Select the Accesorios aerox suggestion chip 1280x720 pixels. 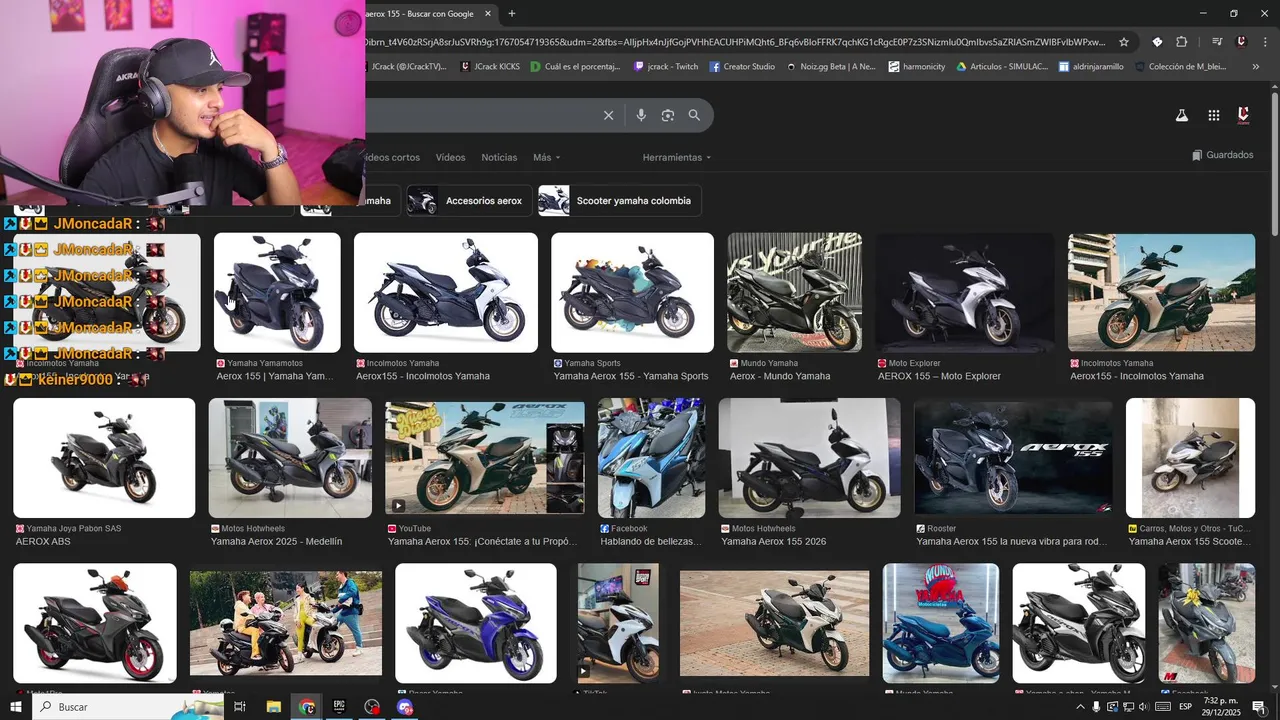[469, 200]
